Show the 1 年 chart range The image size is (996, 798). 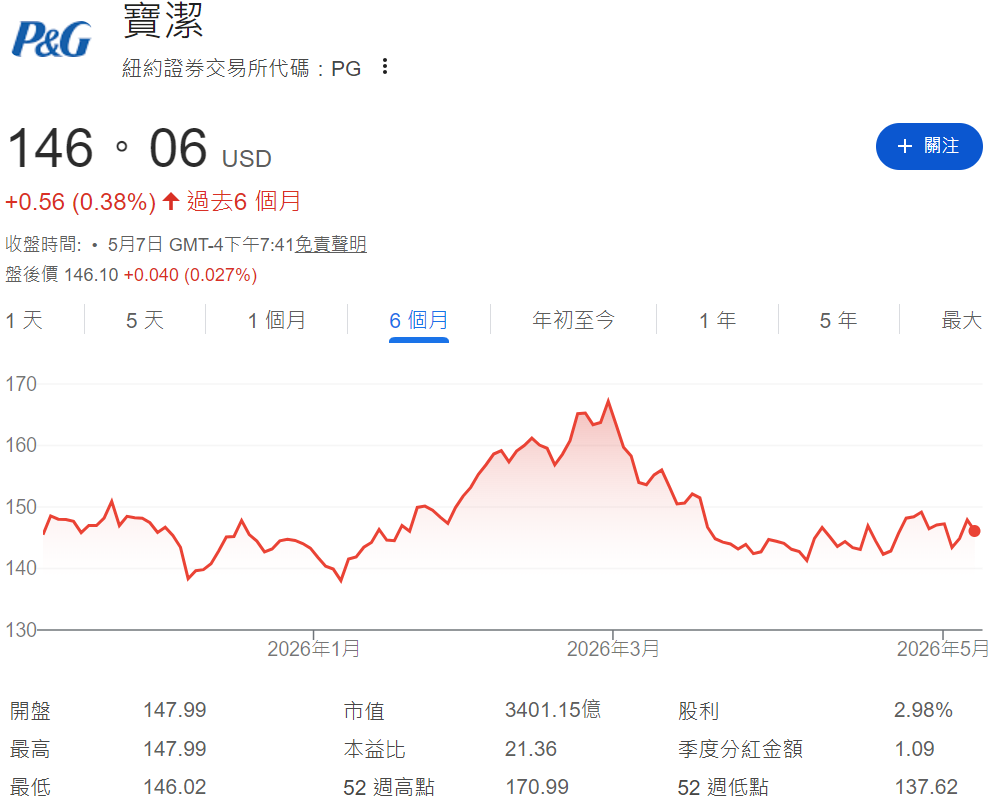point(718,320)
